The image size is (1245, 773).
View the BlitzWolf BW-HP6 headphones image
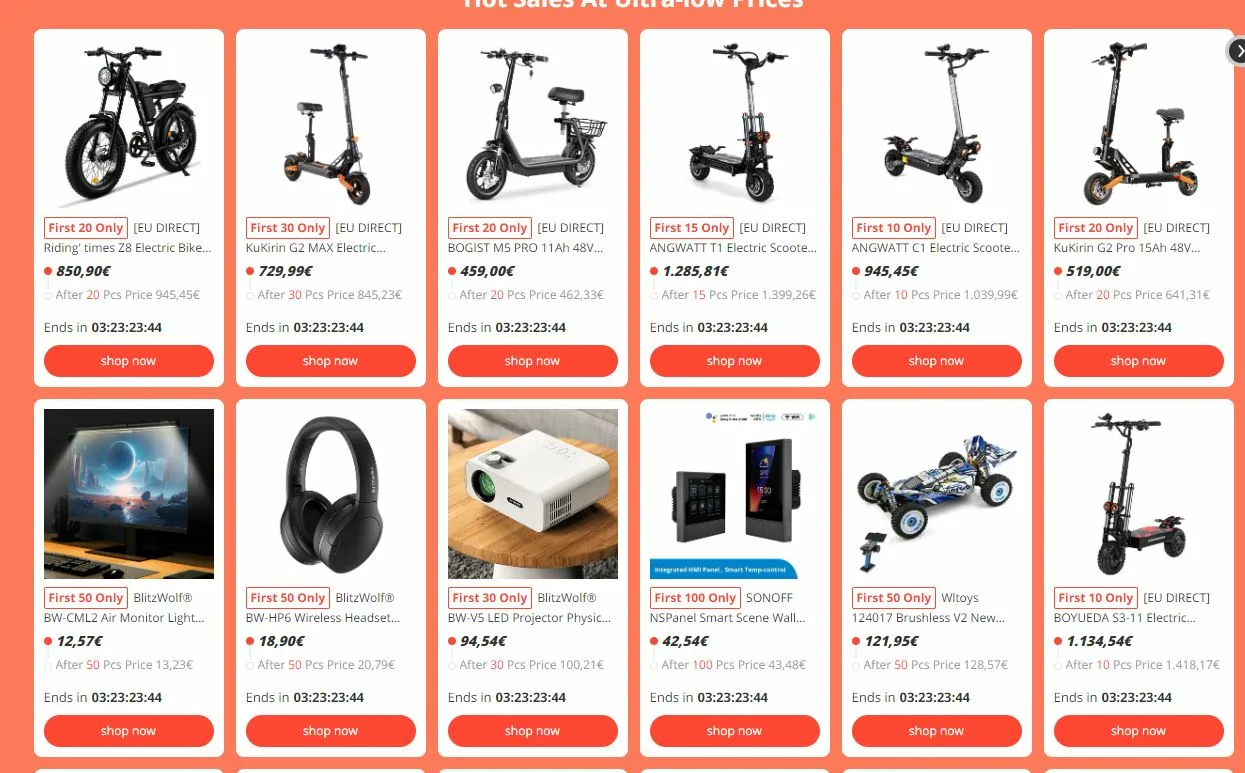[x=331, y=494]
